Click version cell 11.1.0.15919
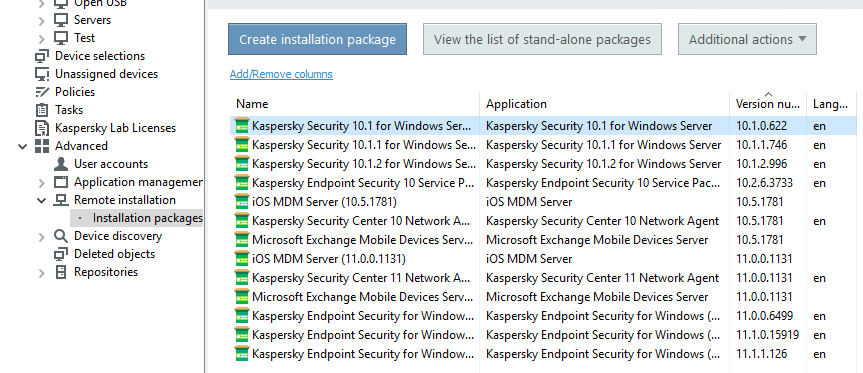This screenshot has width=863, height=373. pos(767,335)
